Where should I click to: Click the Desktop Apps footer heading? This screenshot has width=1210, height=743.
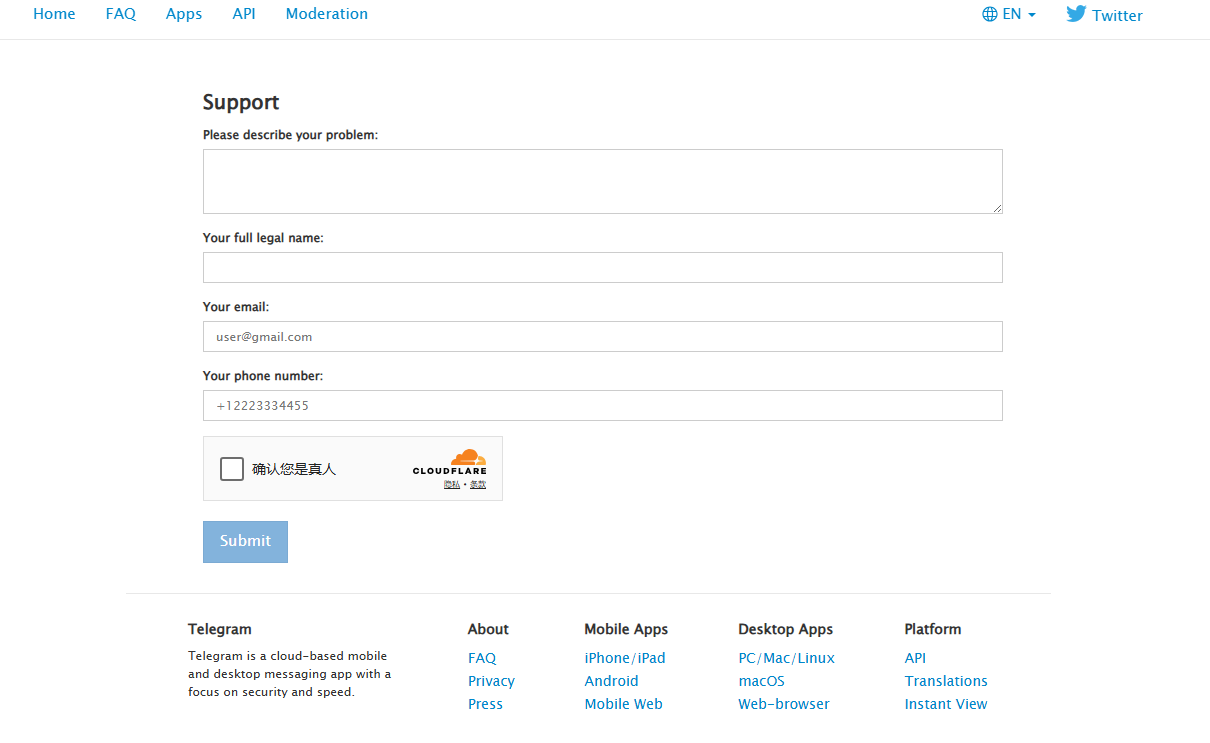[786, 629]
